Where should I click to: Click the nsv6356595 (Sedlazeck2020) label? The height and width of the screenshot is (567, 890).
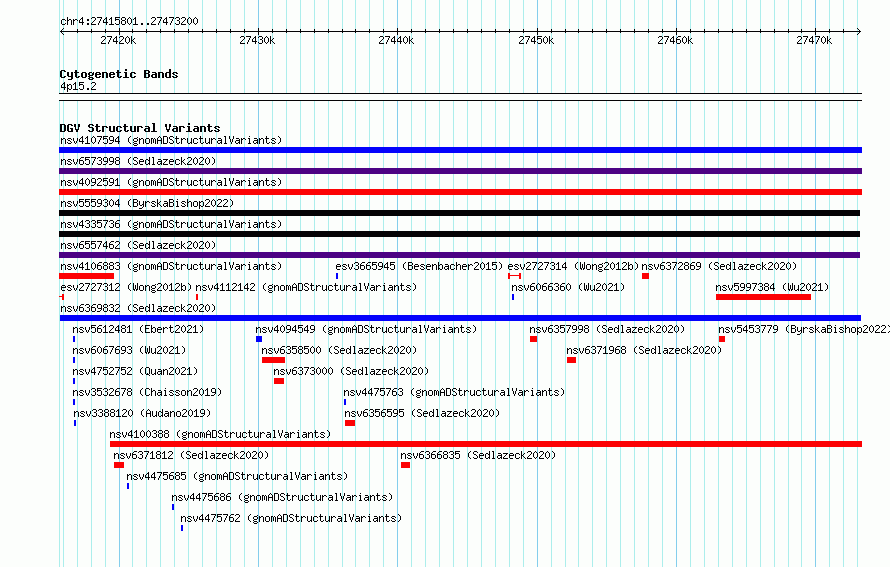(422, 413)
